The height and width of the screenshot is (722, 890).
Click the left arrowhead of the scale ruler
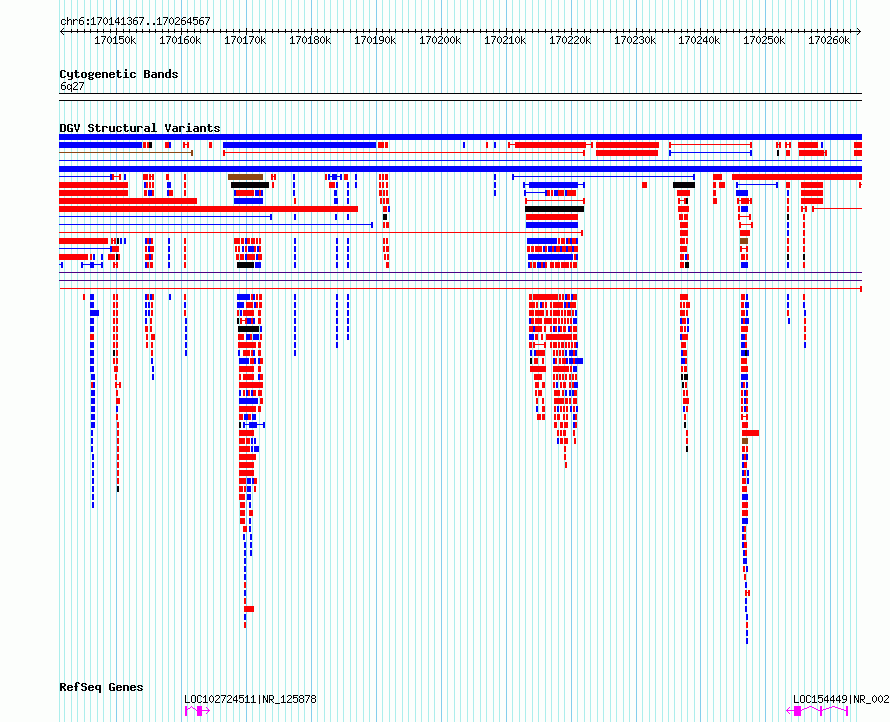pyautogui.click(x=62, y=32)
